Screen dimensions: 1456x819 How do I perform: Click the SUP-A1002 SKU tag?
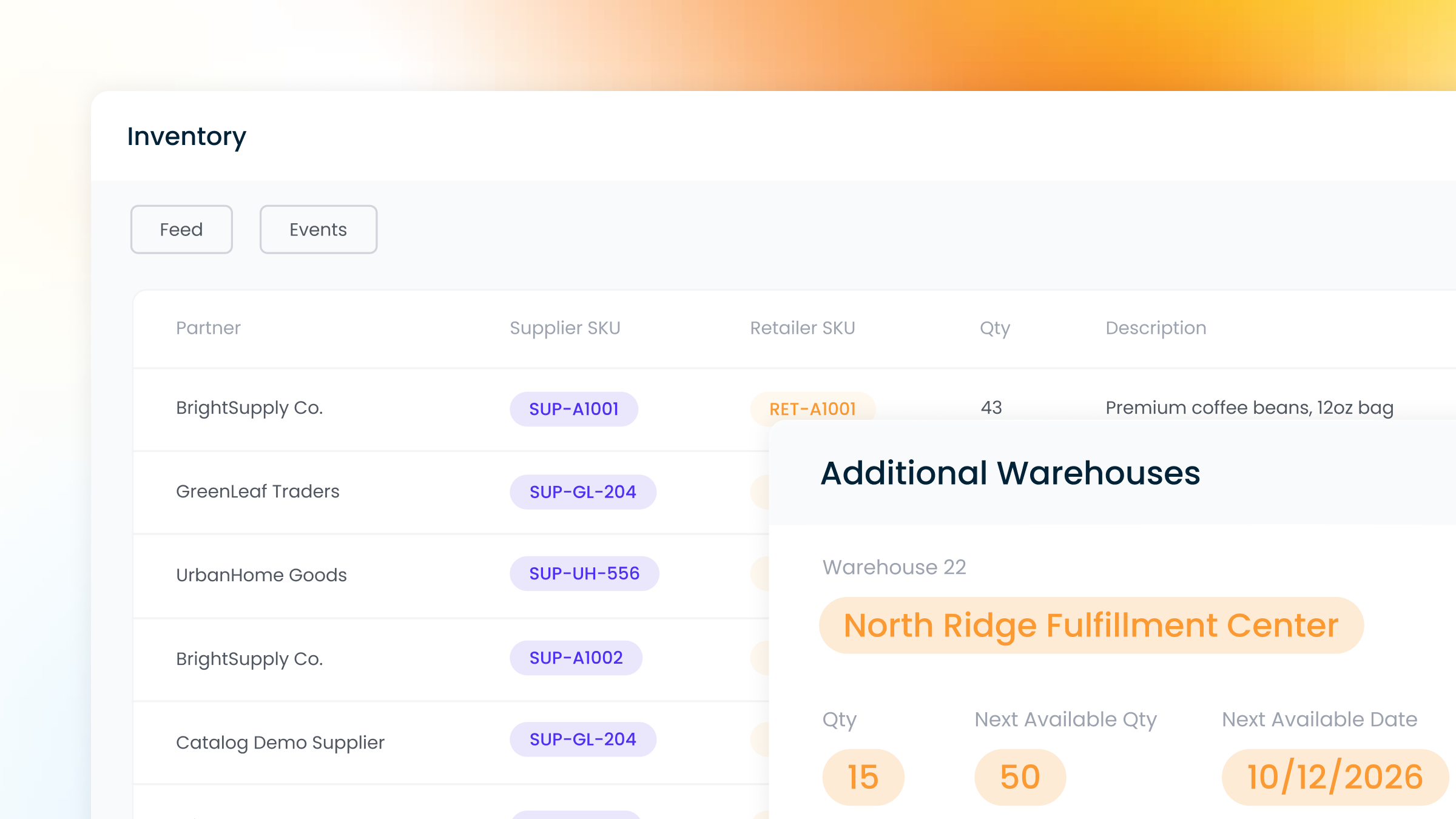click(x=576, y=658)
